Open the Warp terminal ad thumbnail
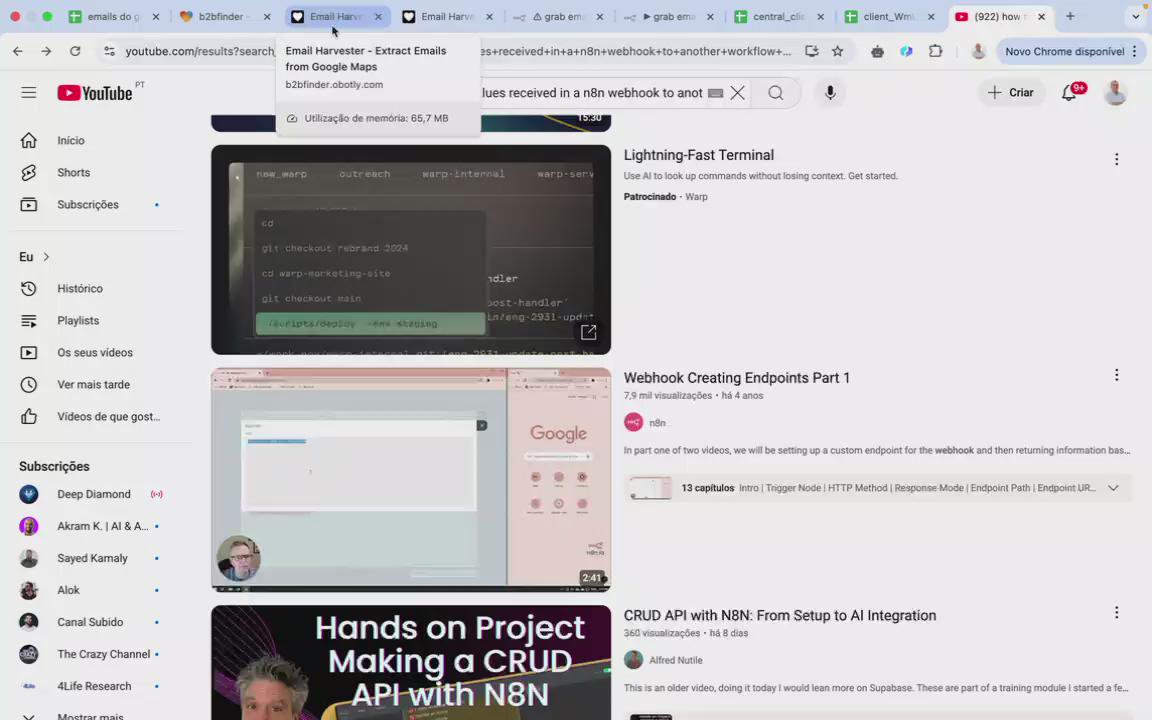 coord(411,250)
